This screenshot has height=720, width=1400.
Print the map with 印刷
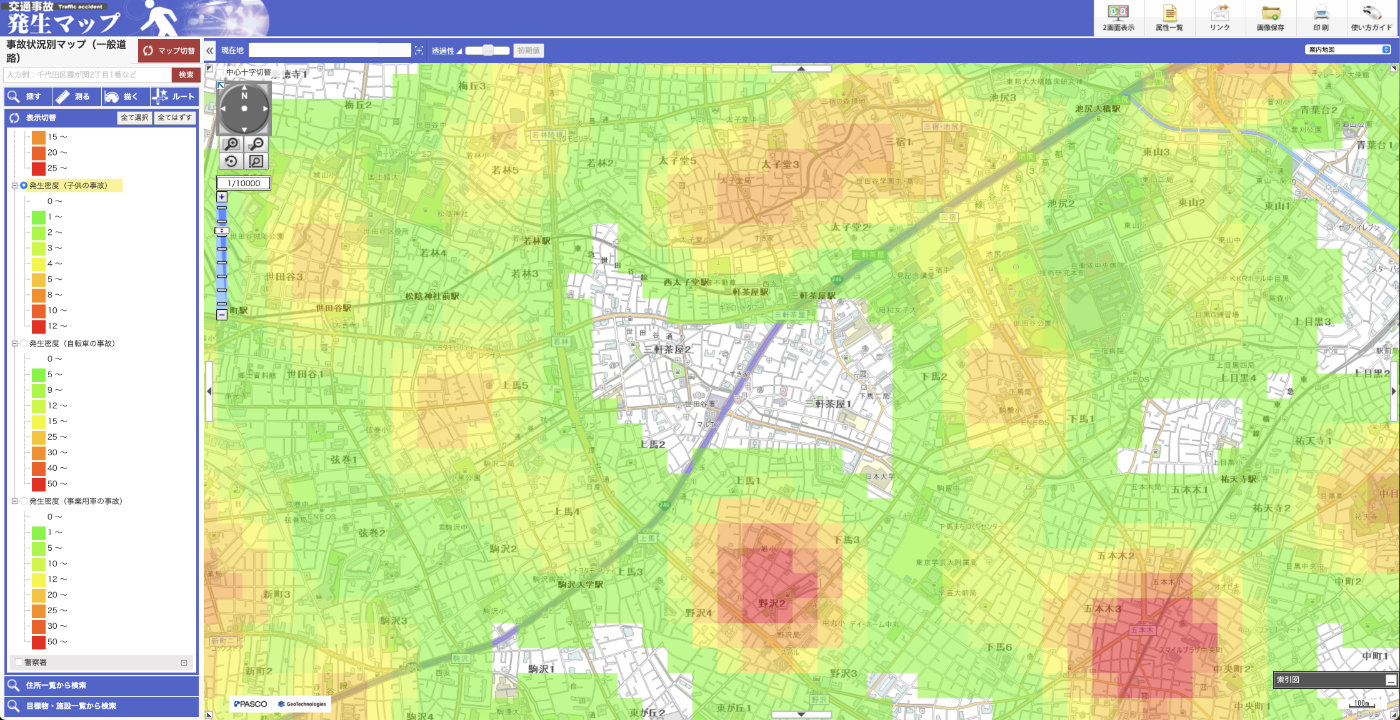click(x=1321, y=18)
